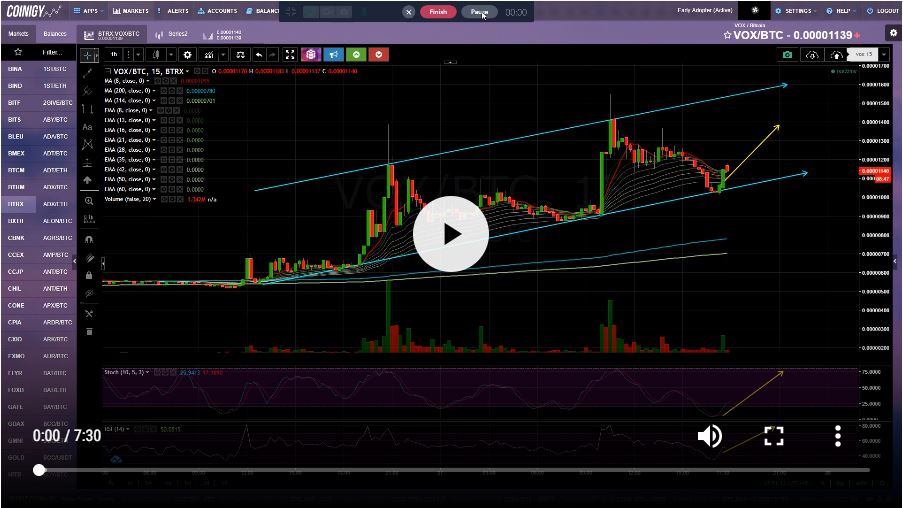Click the Pause recording button

tap(479, 12)
